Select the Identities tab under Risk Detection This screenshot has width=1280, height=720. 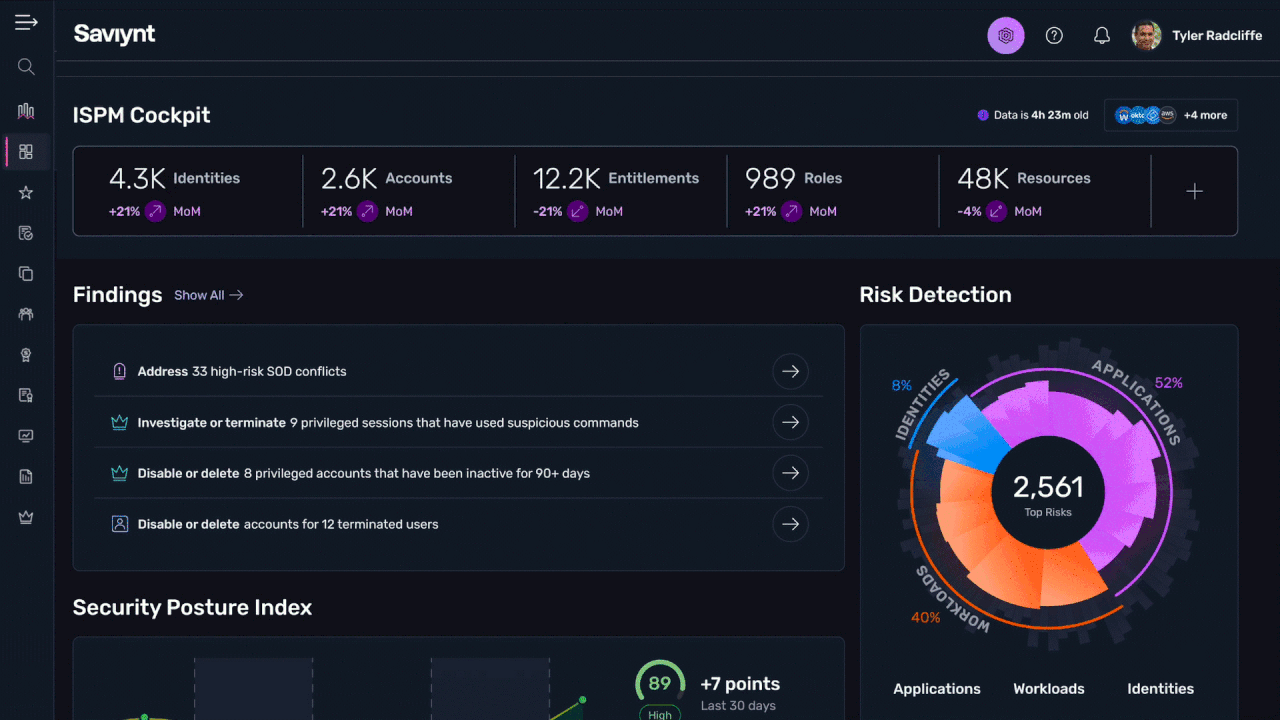(1160, 689)
